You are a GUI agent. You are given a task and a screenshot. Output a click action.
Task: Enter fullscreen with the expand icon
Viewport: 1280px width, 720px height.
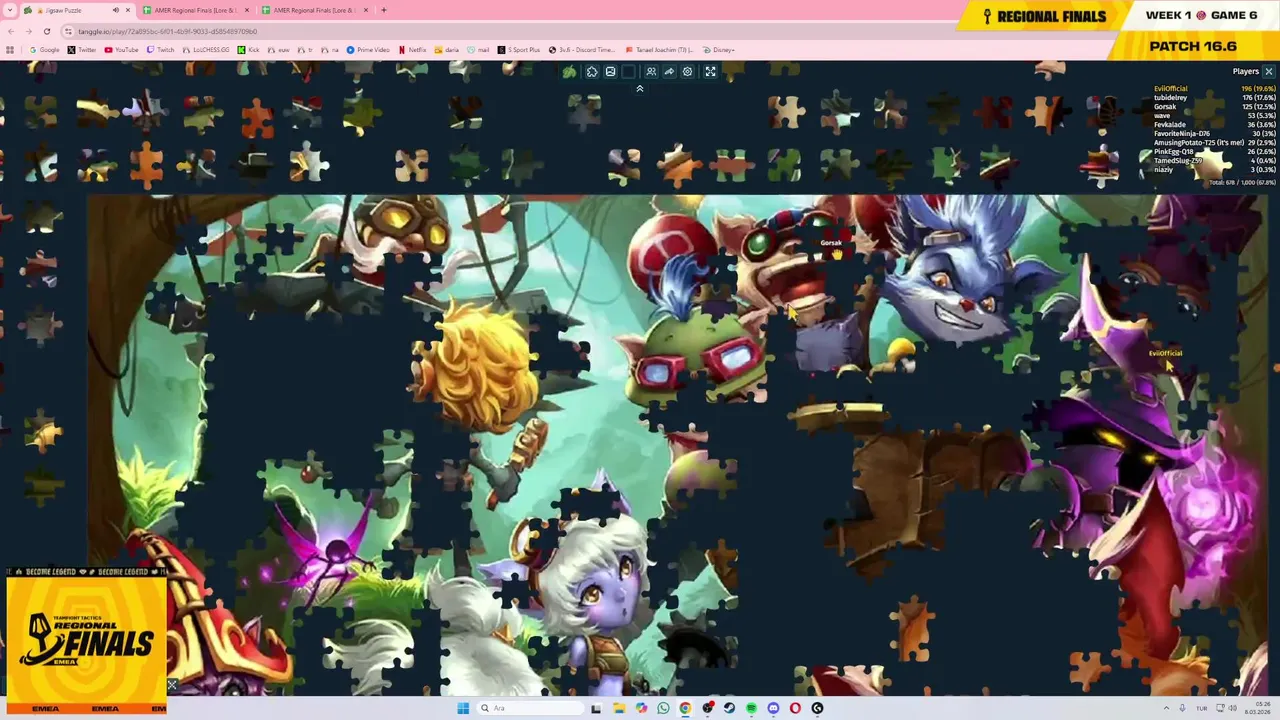710,72
